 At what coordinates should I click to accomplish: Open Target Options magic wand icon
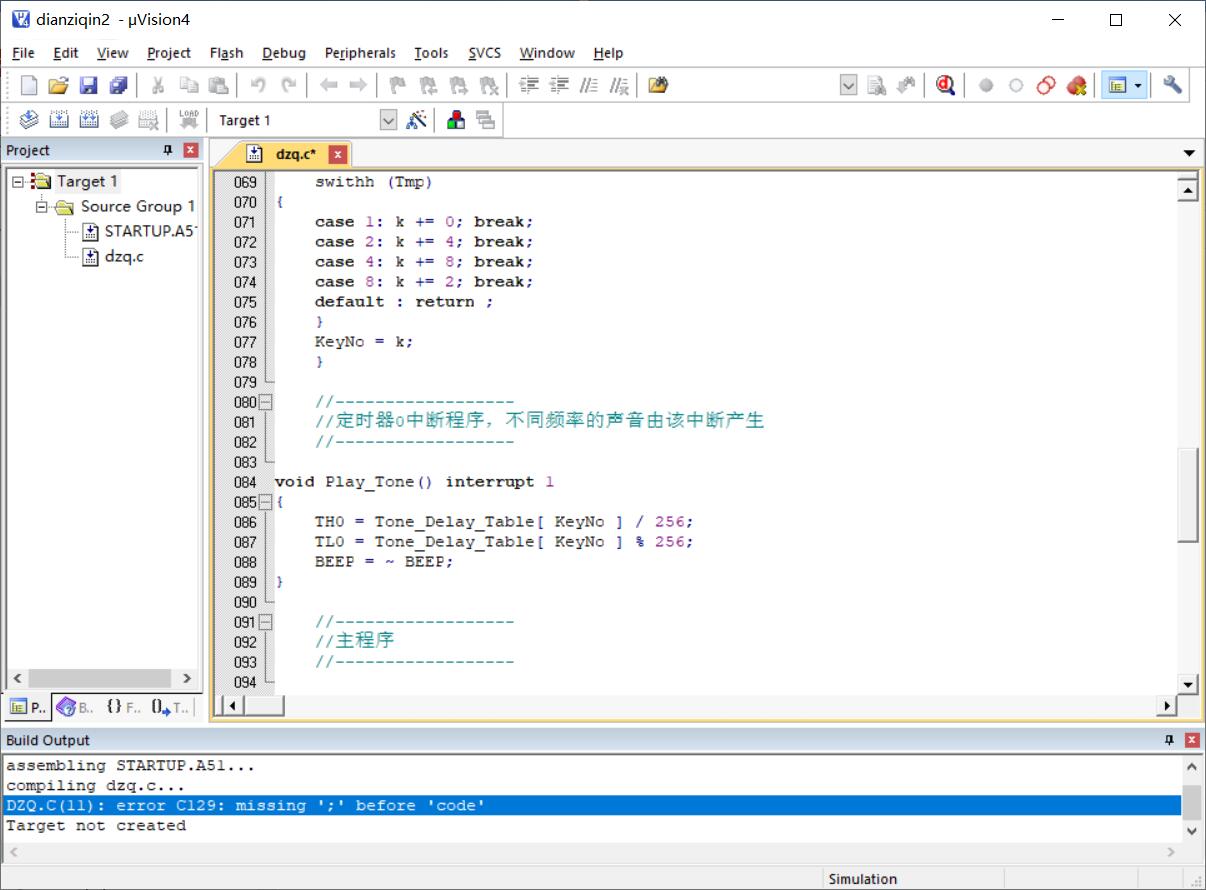pos(417,120)
